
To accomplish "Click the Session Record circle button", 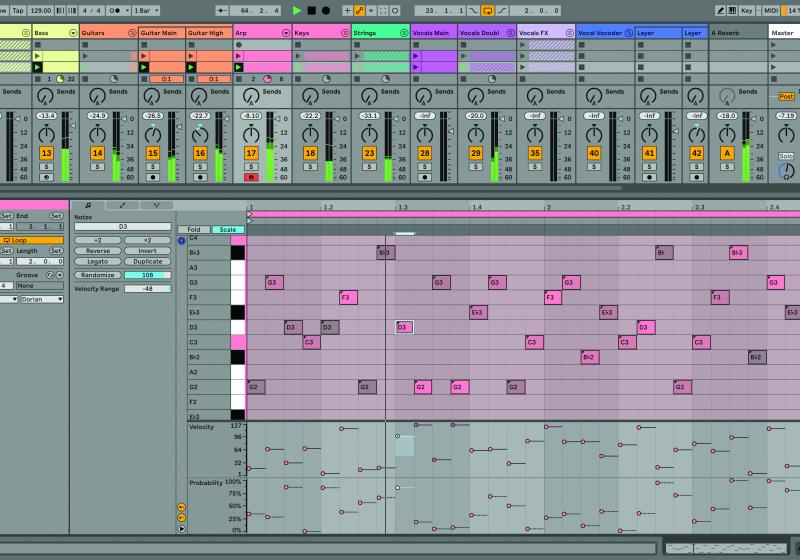I will [x=395, y=10].
